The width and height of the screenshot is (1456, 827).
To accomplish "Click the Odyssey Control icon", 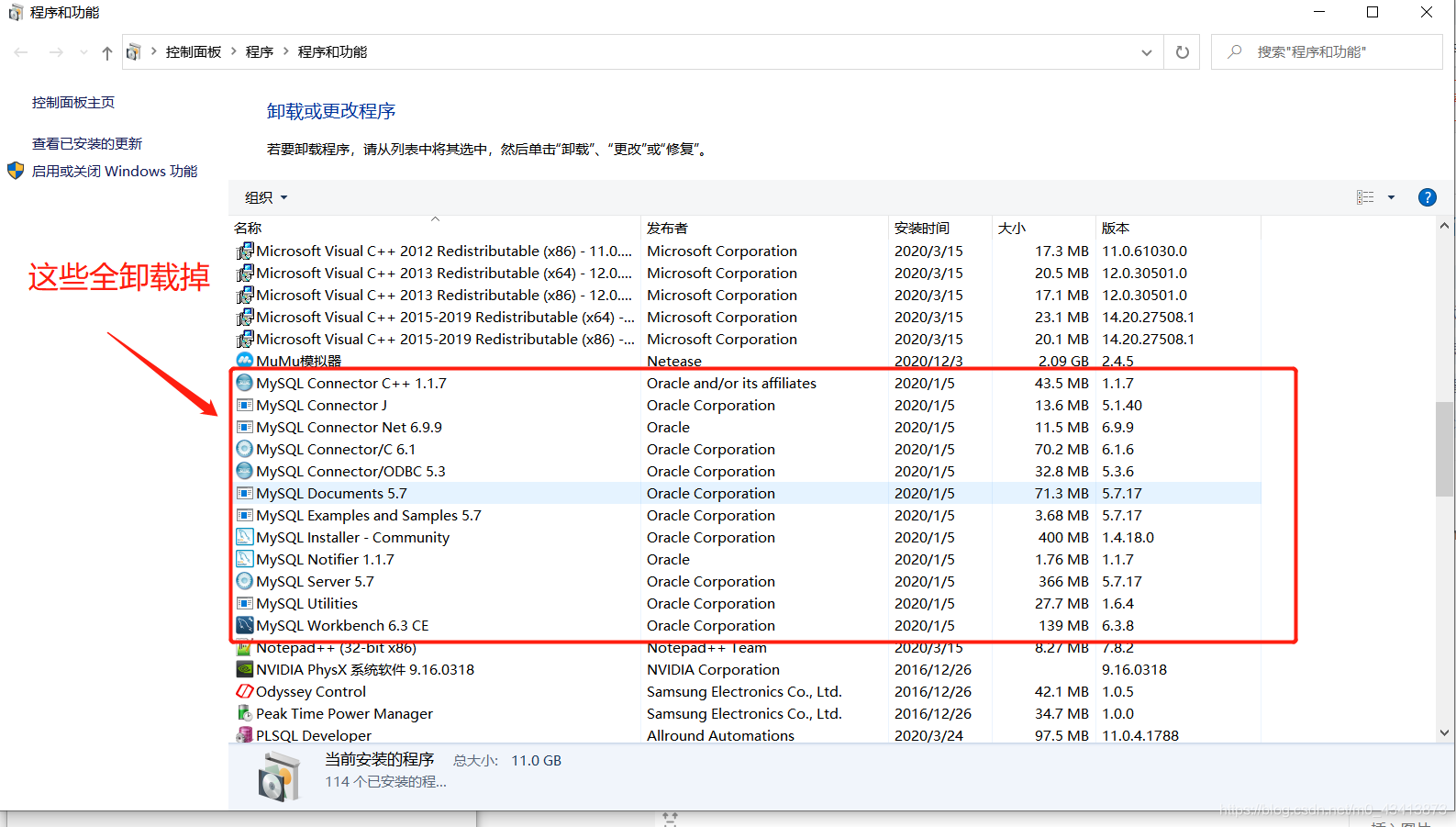I will click(244, 691).
